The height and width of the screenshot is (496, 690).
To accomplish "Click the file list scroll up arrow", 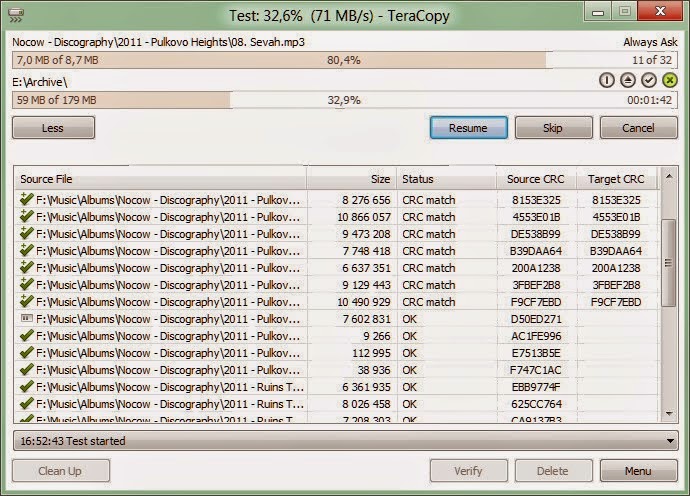I will tap(668, 176).
